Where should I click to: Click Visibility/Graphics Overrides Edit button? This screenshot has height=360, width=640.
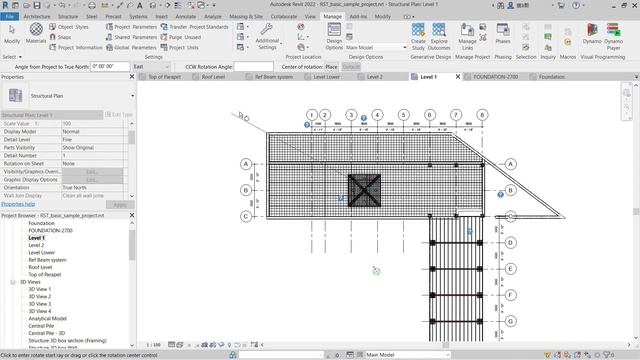[92, 172]
